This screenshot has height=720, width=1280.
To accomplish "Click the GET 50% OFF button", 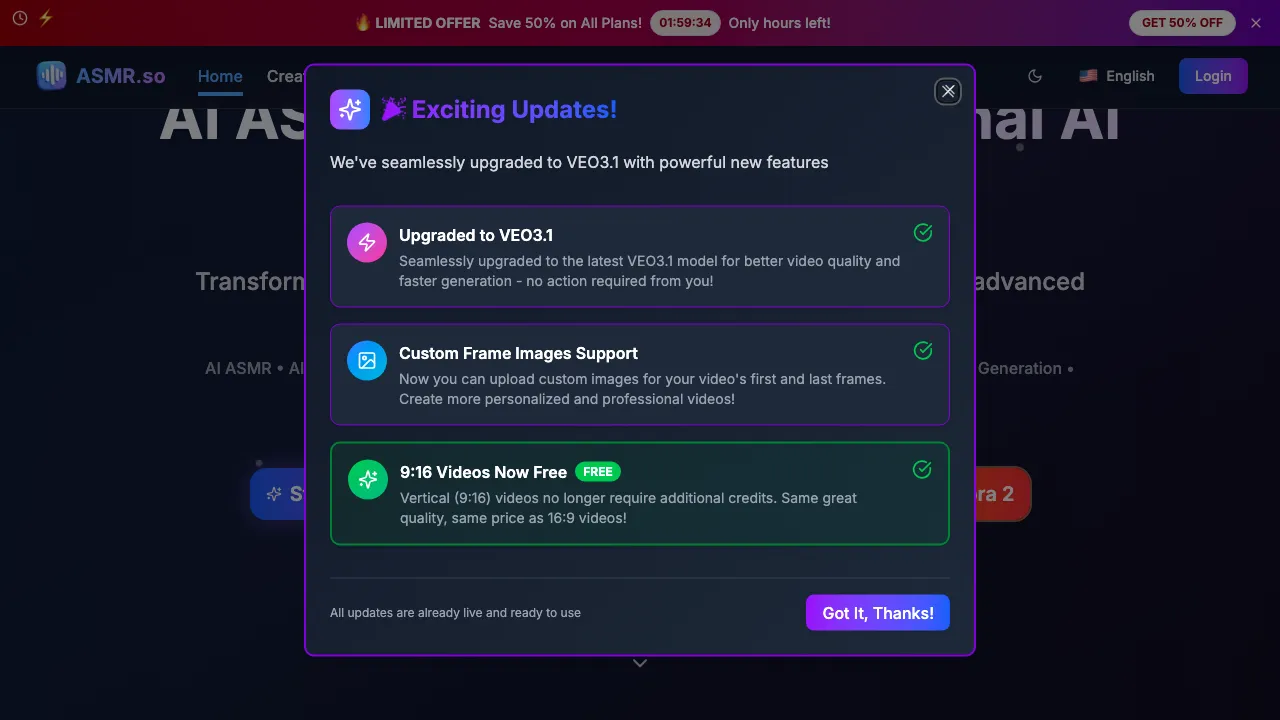I will 1182,23.
